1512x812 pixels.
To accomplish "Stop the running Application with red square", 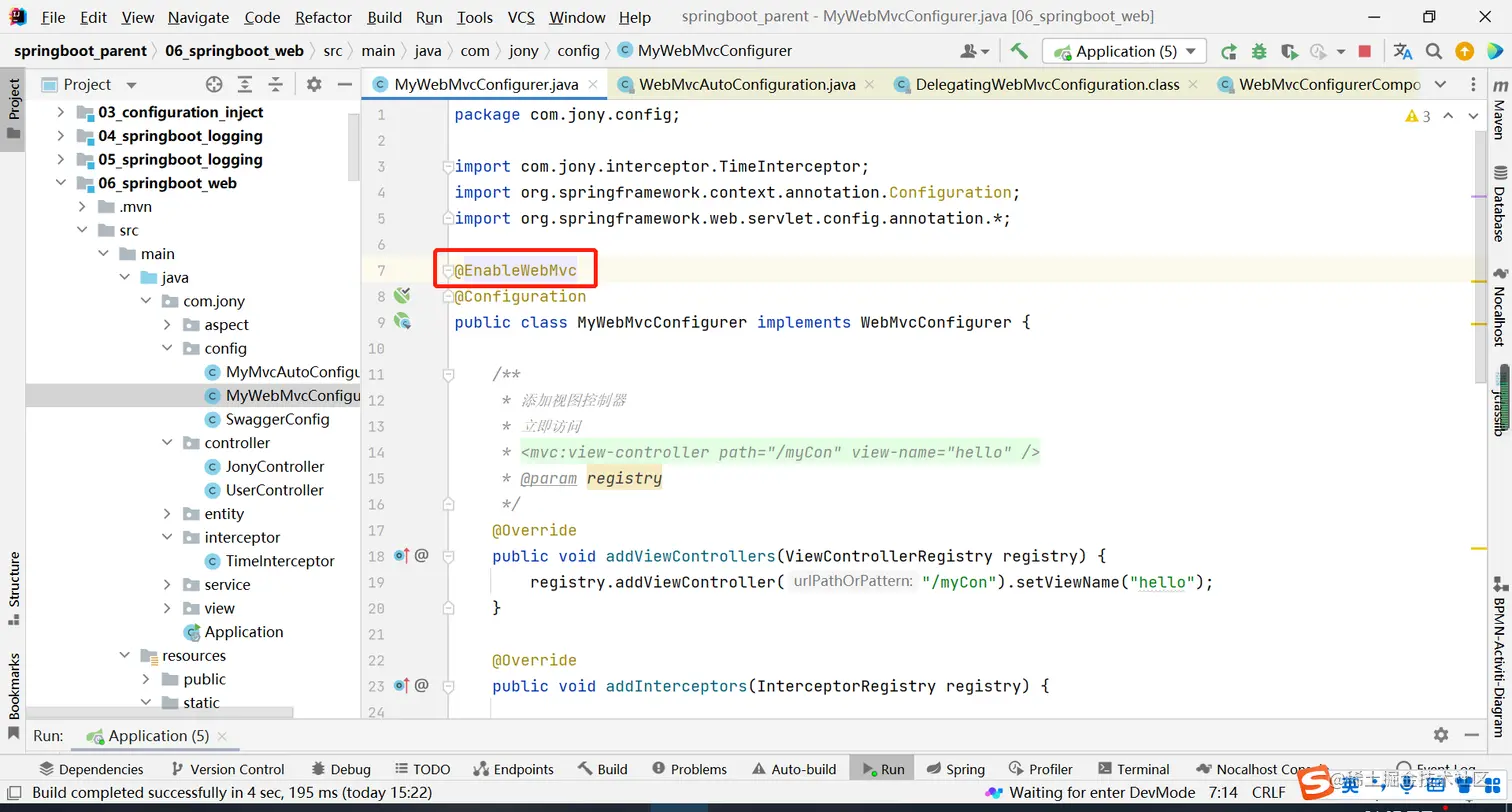I will [x=1365, y=51].
